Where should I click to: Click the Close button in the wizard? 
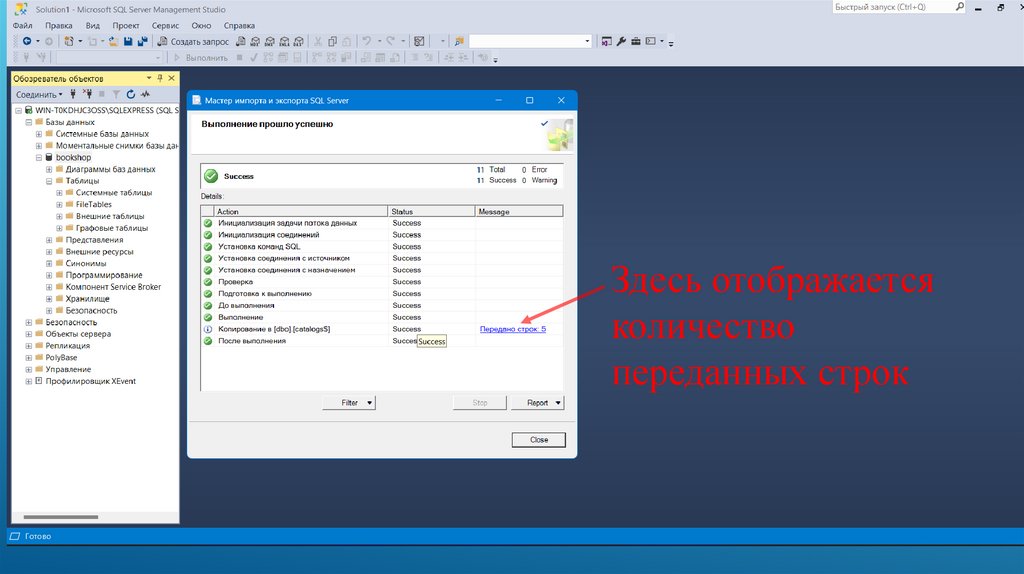click(x=539, y=440)
